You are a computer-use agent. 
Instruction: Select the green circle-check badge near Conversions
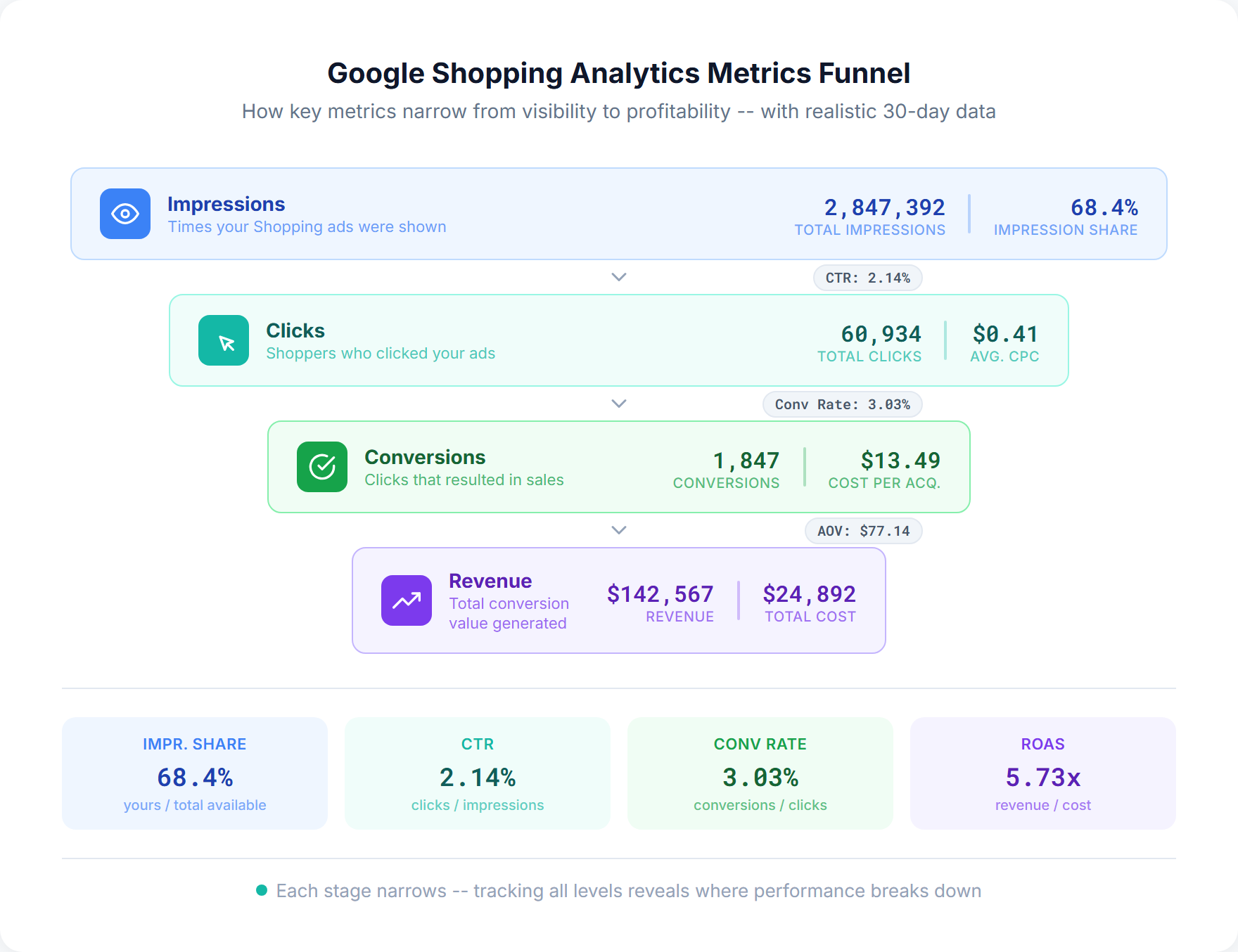pyautogui.click(x=322, y=467)
